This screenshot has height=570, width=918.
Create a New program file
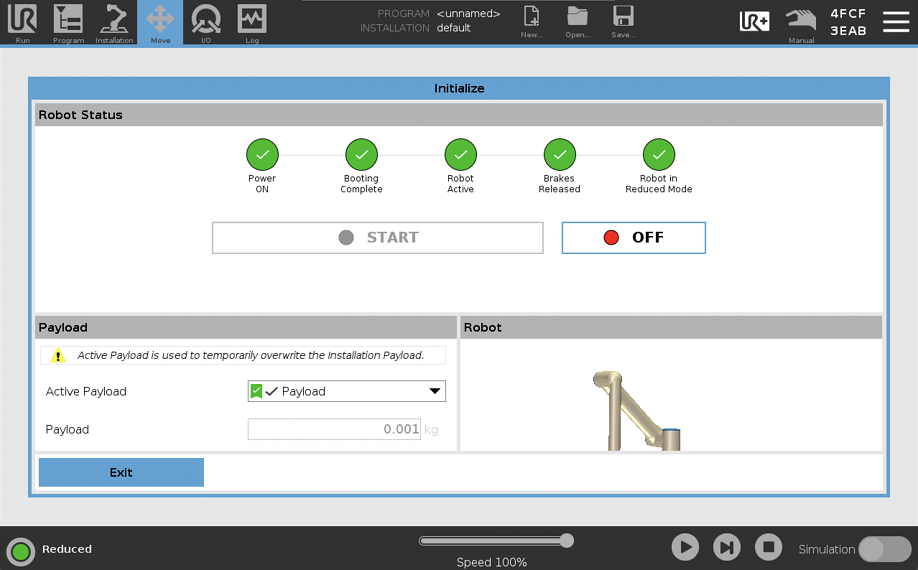531,20
